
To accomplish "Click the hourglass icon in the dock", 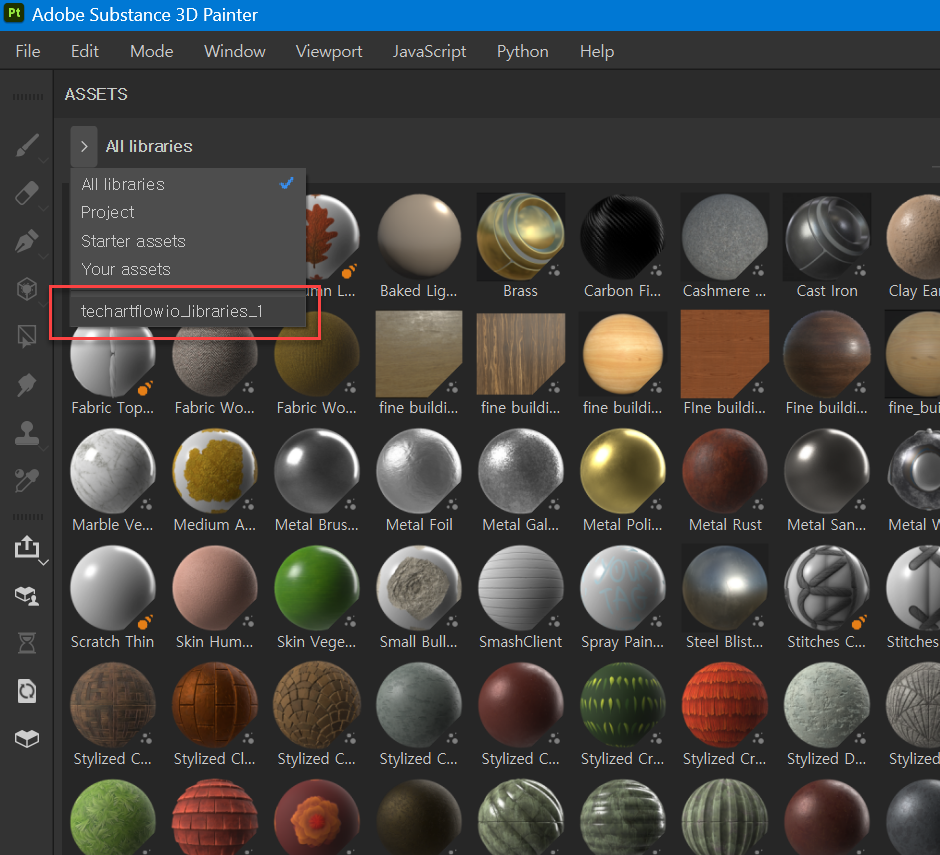I will coord(27,643).
